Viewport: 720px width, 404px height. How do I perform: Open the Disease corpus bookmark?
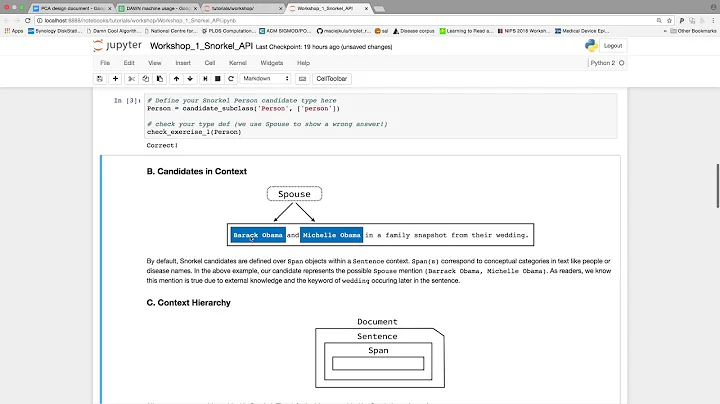pos(413,31)
